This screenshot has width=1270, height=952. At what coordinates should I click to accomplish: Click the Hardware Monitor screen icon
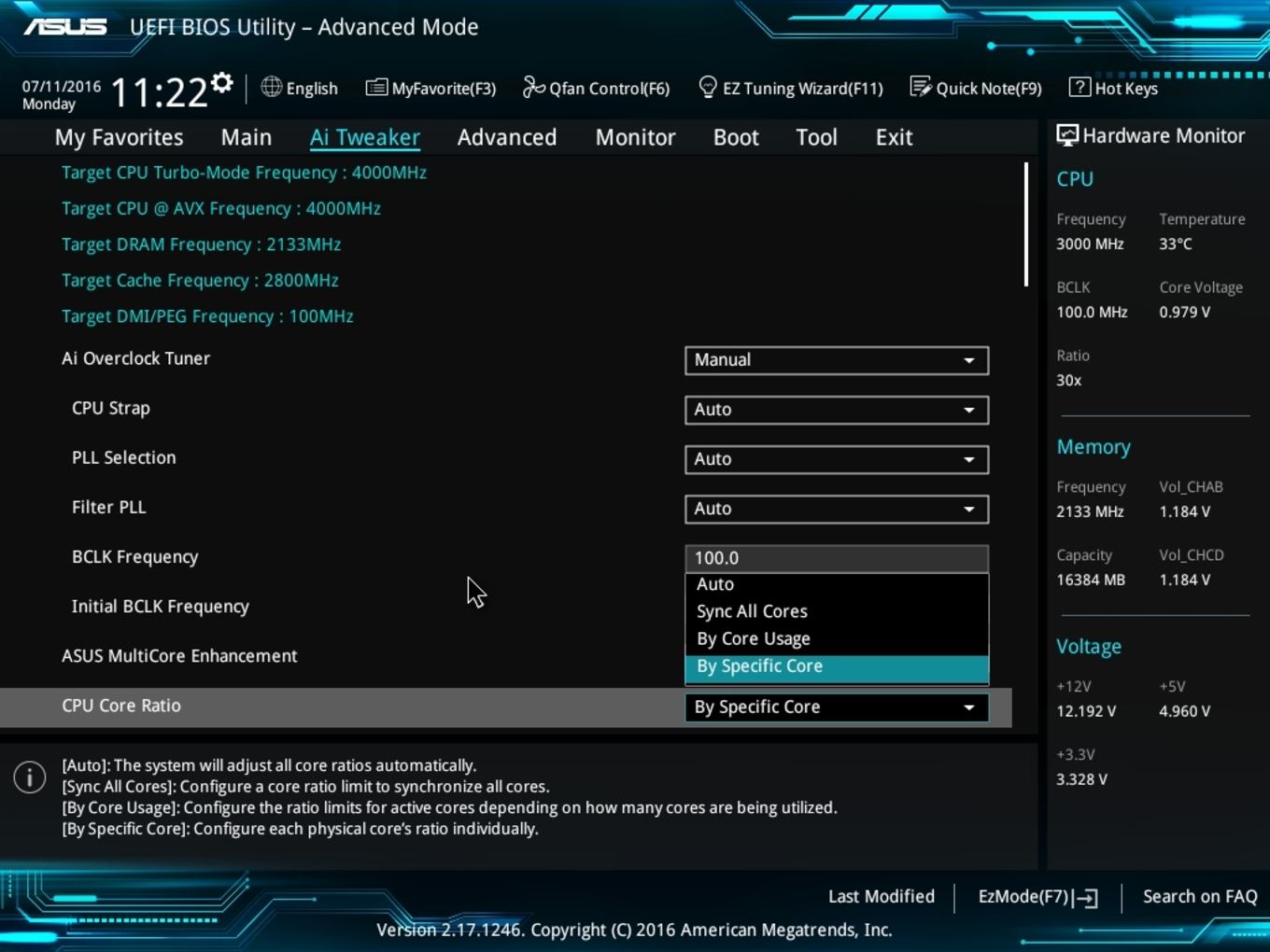[x=1067, y=135]
